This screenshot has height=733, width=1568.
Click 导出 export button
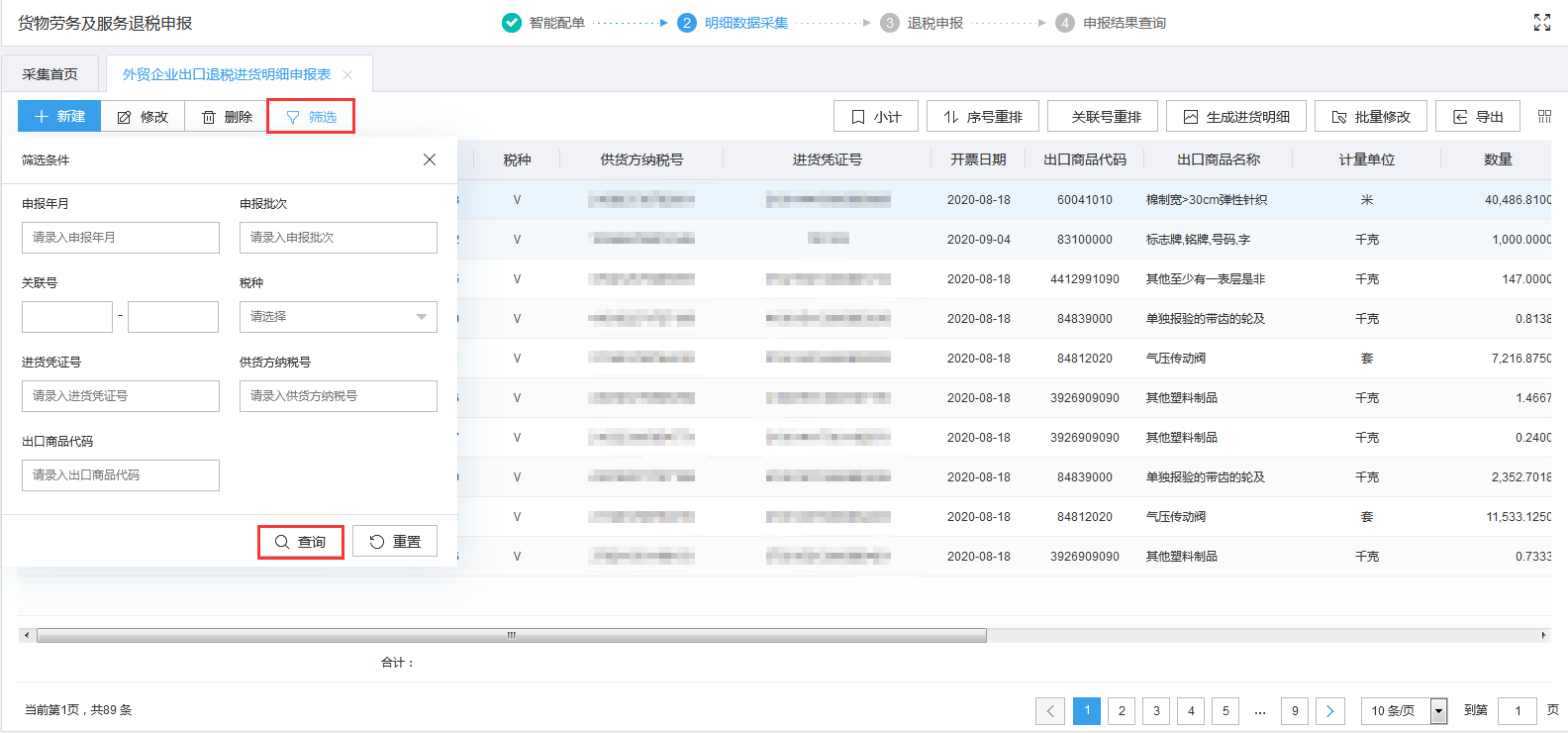pos(1478,117)
